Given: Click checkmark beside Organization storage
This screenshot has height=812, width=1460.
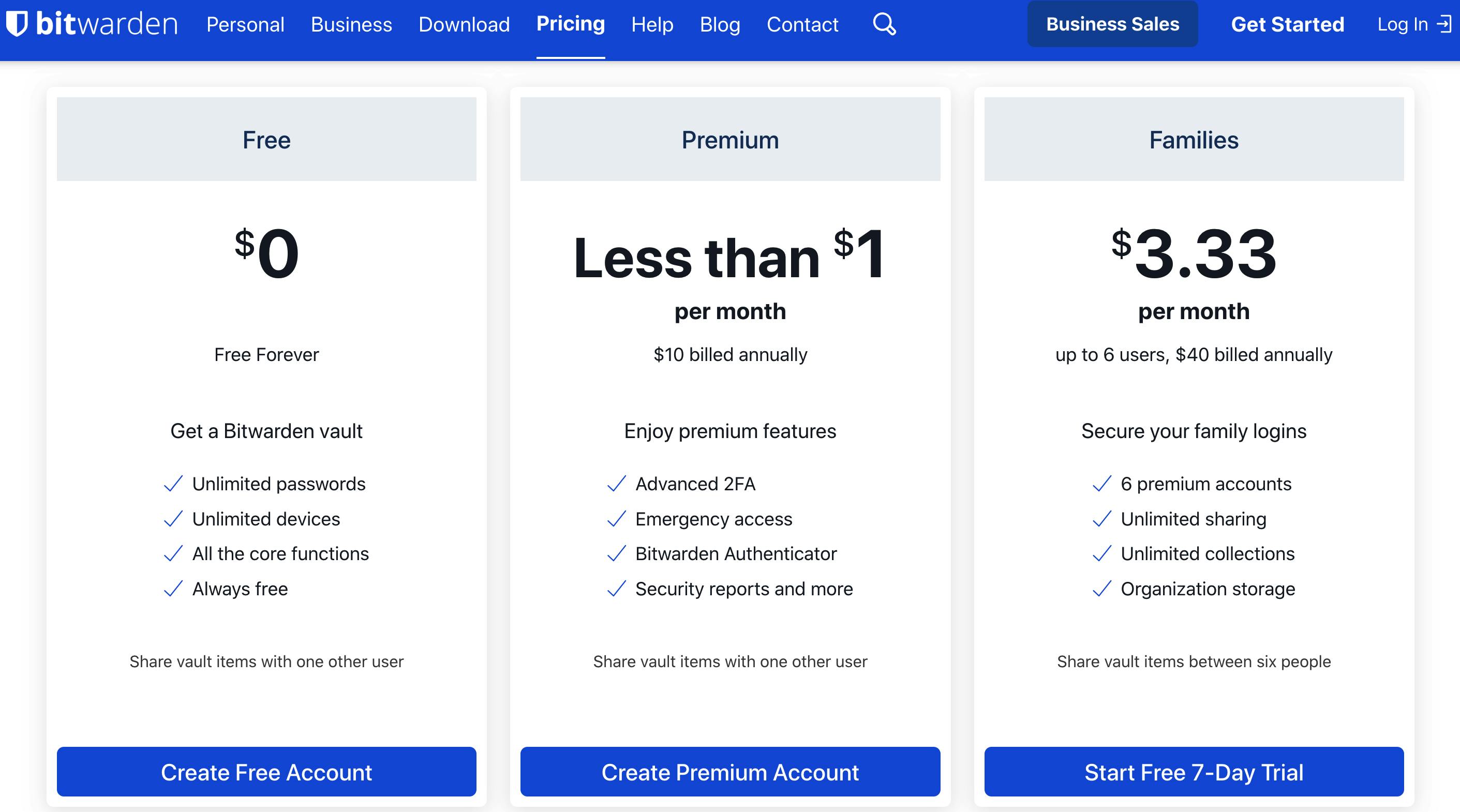Looking at the screenshot, I should (x=1101, y=589).
